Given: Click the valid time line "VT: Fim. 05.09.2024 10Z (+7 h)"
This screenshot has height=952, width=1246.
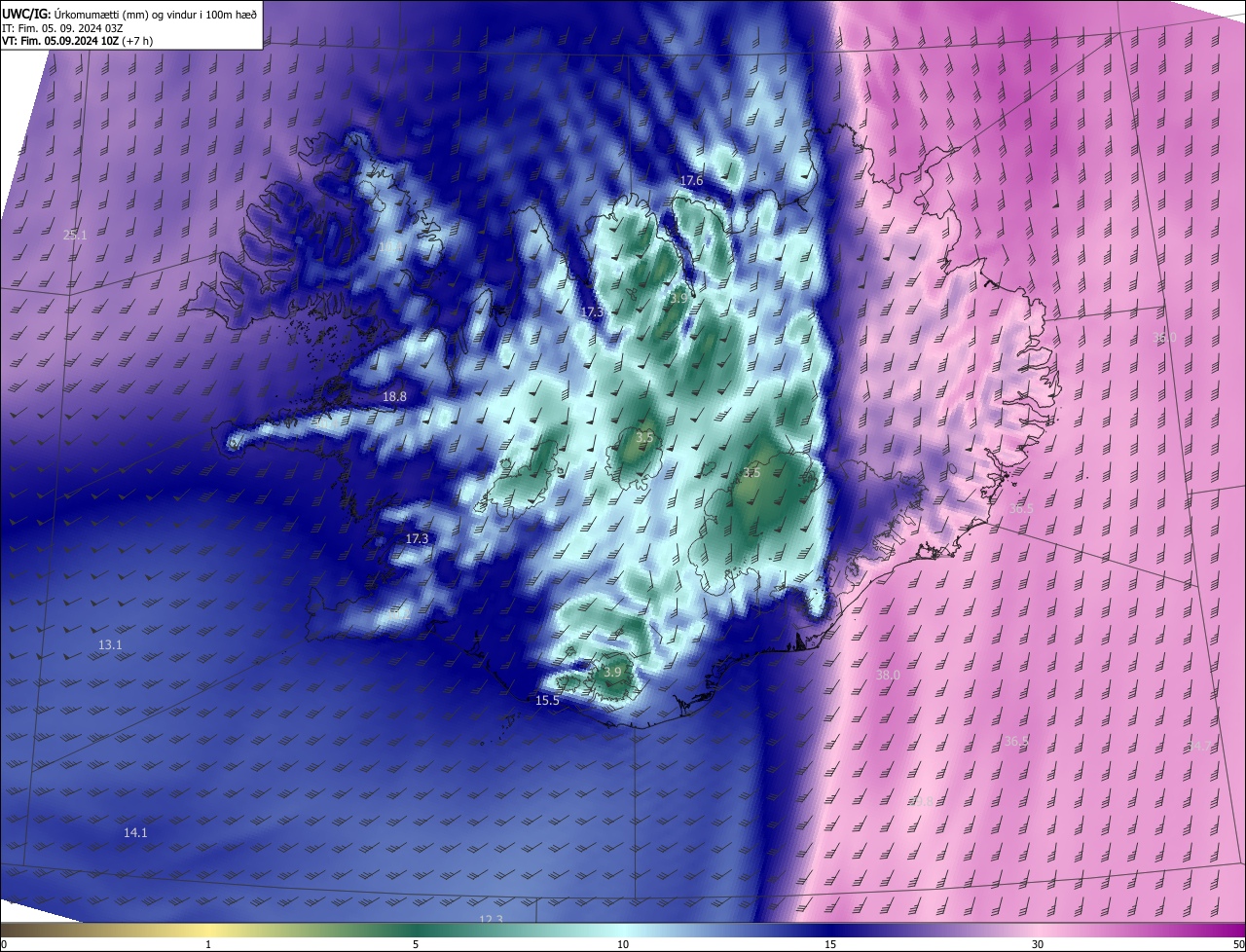Looking at the screenshot, I should point(78,41).
